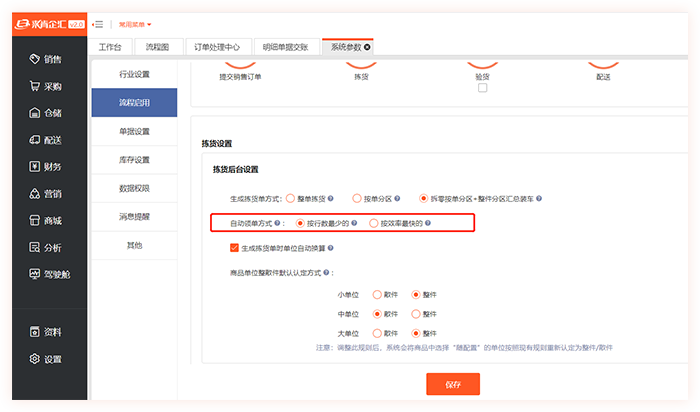Click the 拣货后台设置 heading

pos(235,170)
